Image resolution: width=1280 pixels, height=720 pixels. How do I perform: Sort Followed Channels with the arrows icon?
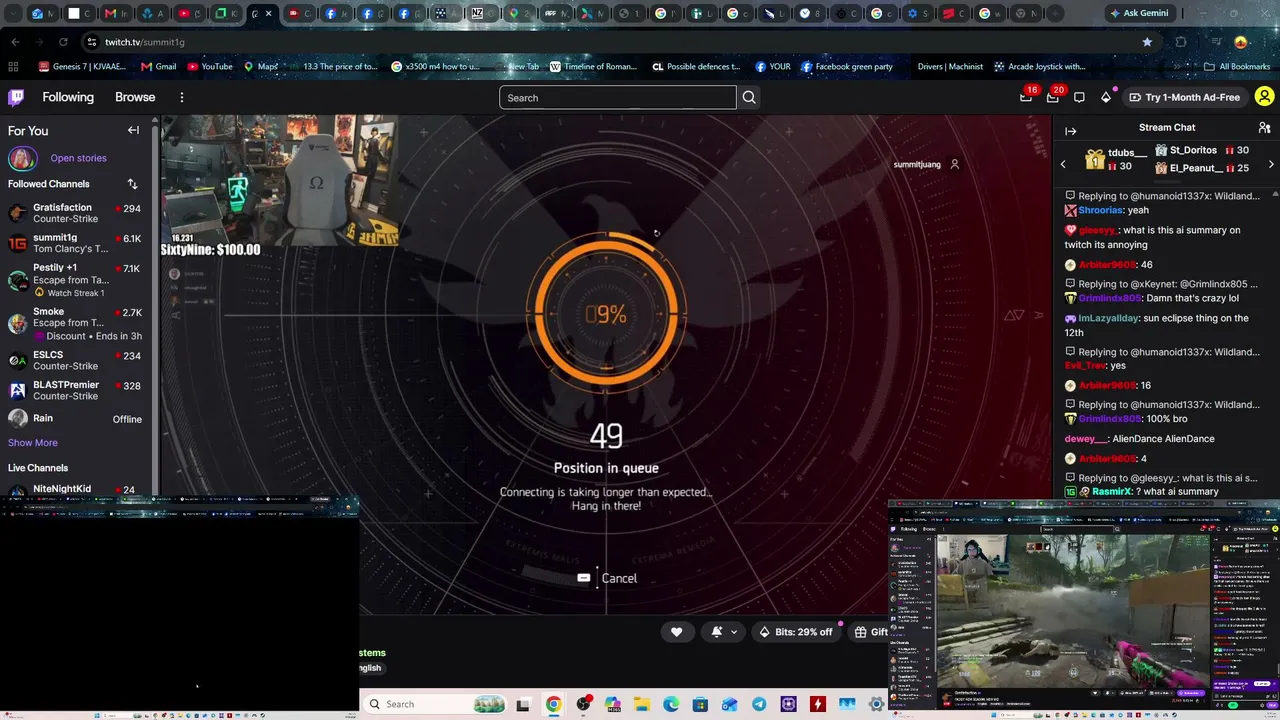tap(132, 184)
